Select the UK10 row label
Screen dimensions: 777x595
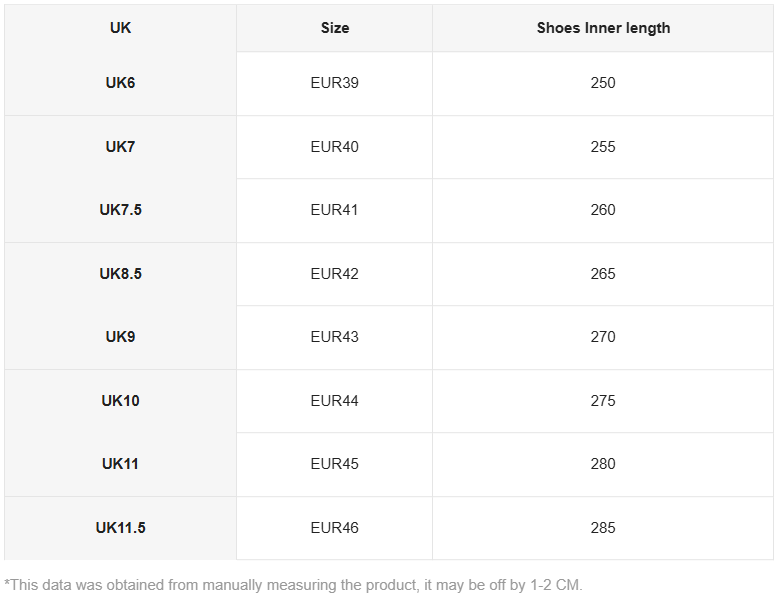120,401
